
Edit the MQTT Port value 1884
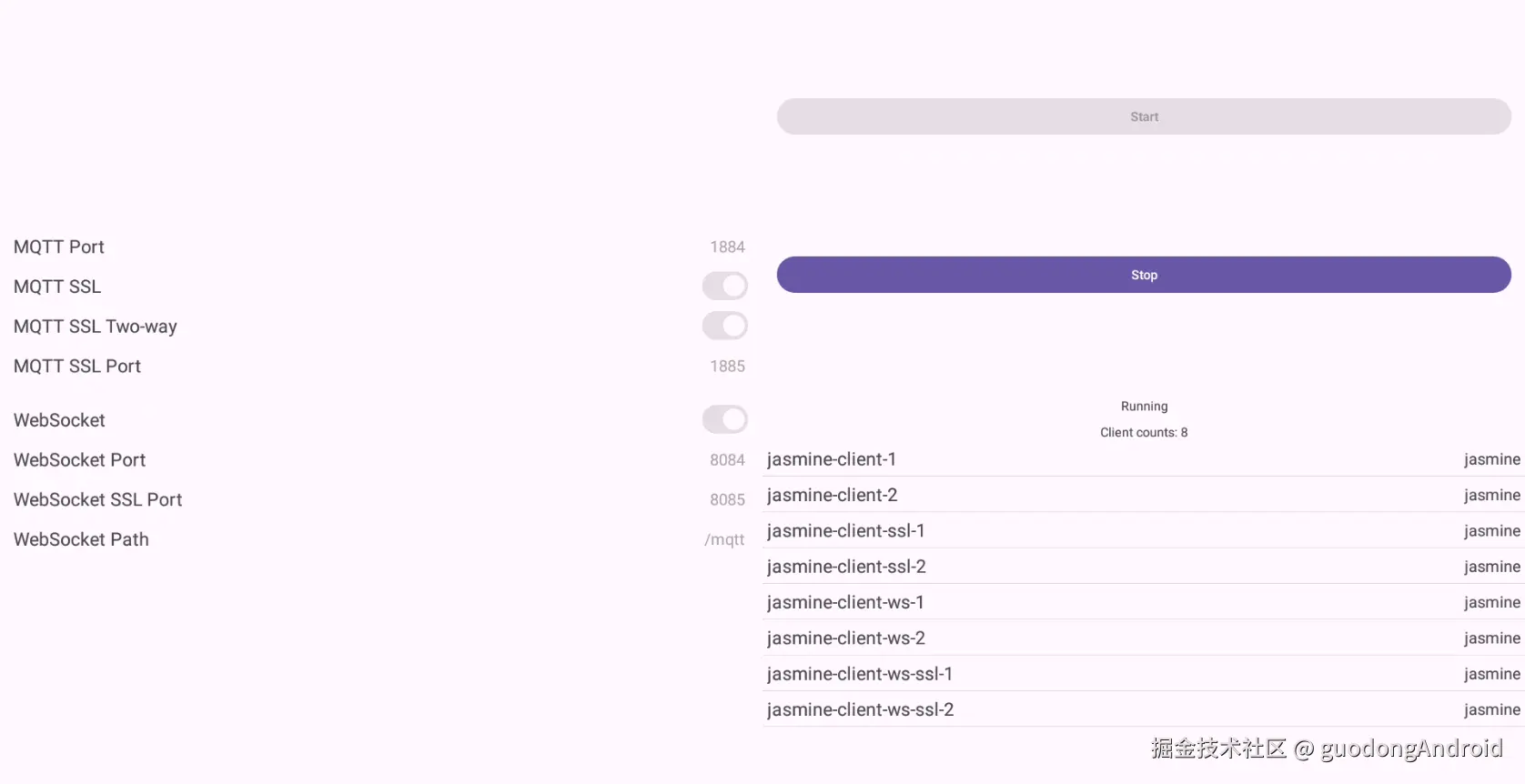pos(727,247)
